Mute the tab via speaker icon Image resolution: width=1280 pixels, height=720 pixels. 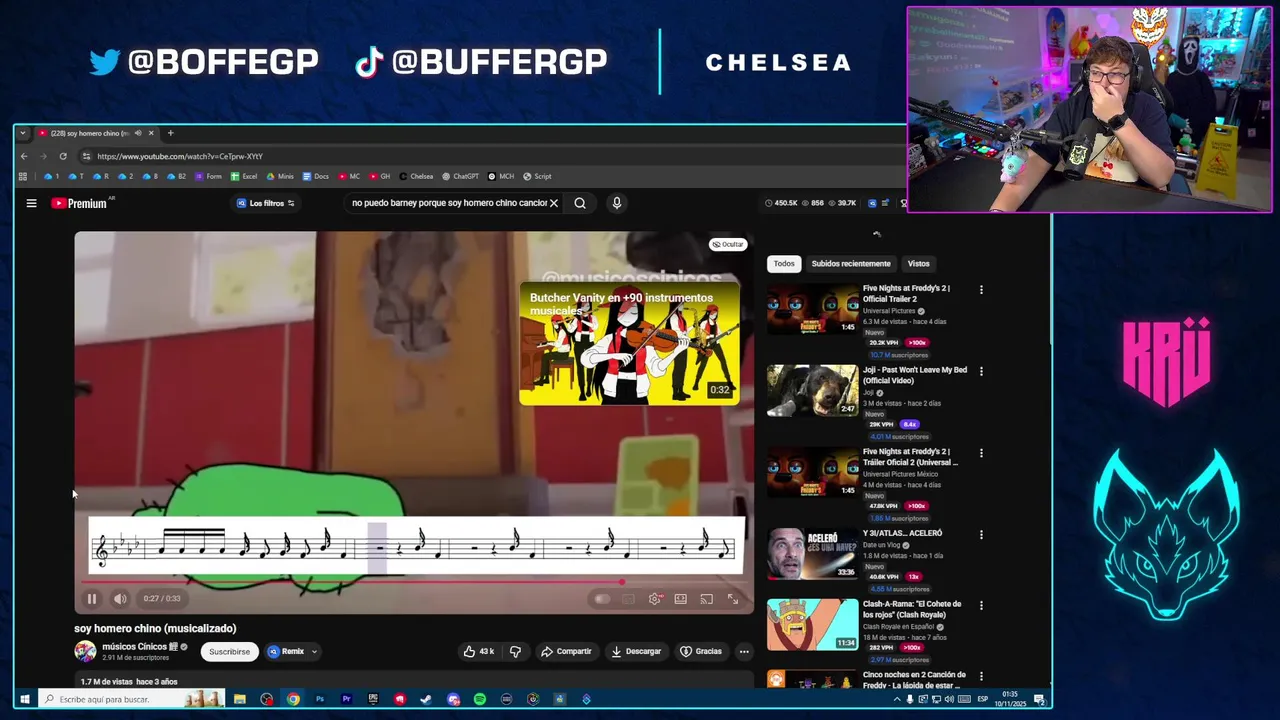(x=138, y=133)
